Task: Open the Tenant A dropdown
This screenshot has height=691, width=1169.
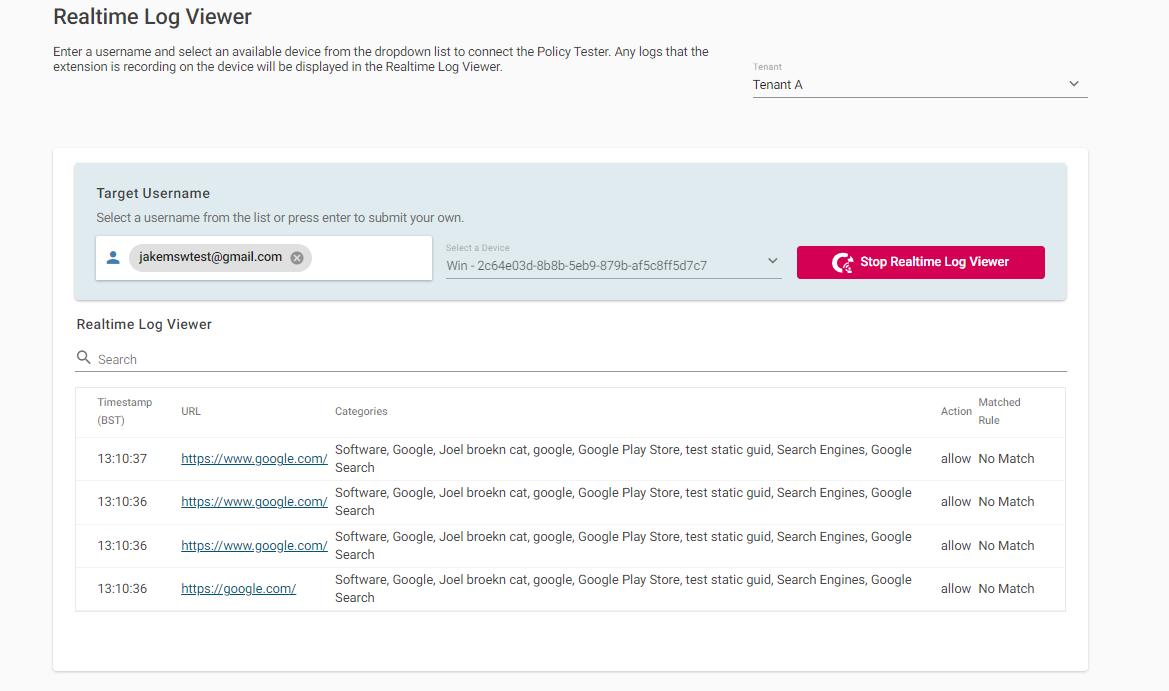Action: 920,84
